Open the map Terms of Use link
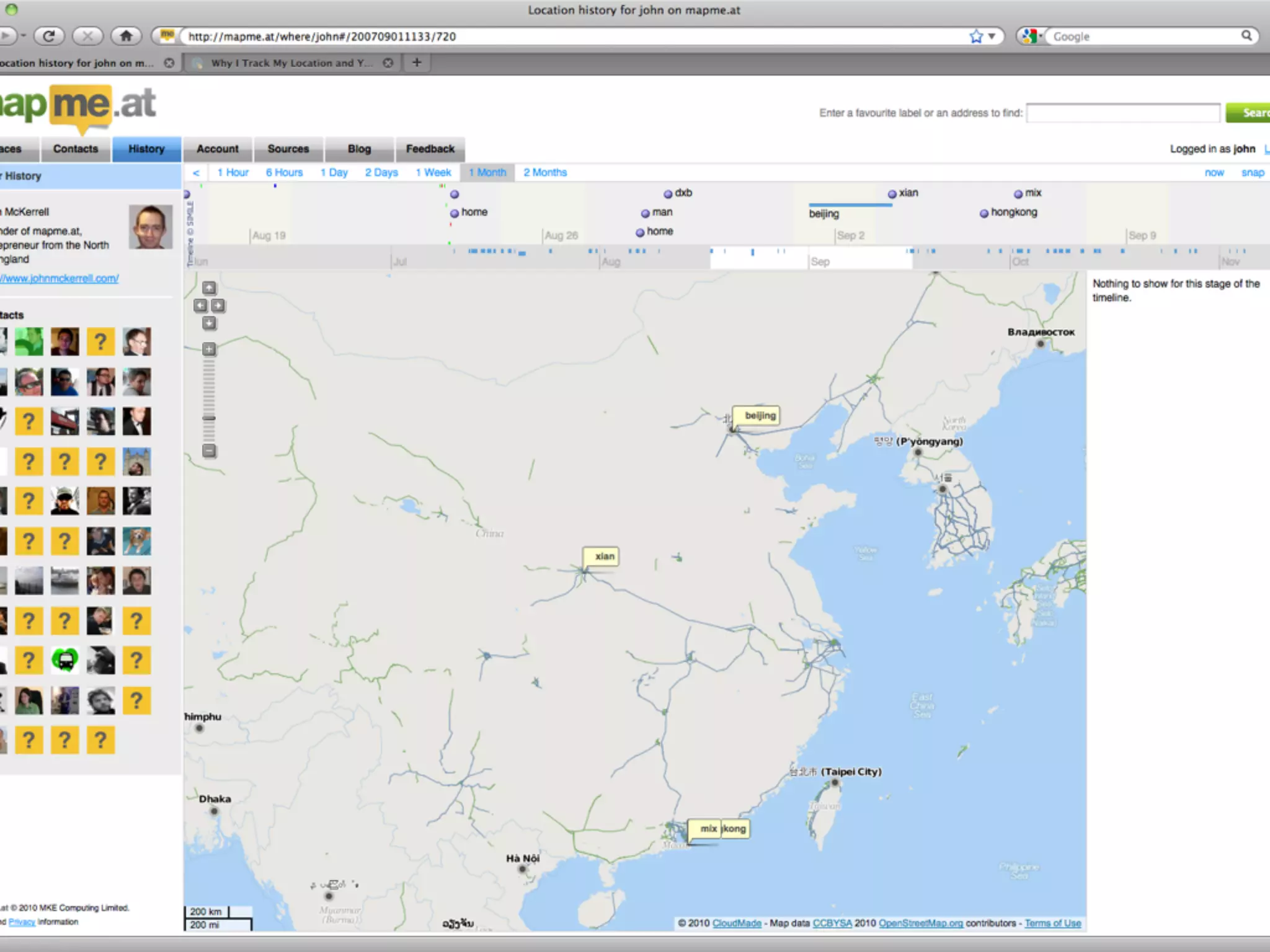 point(1052,923)
